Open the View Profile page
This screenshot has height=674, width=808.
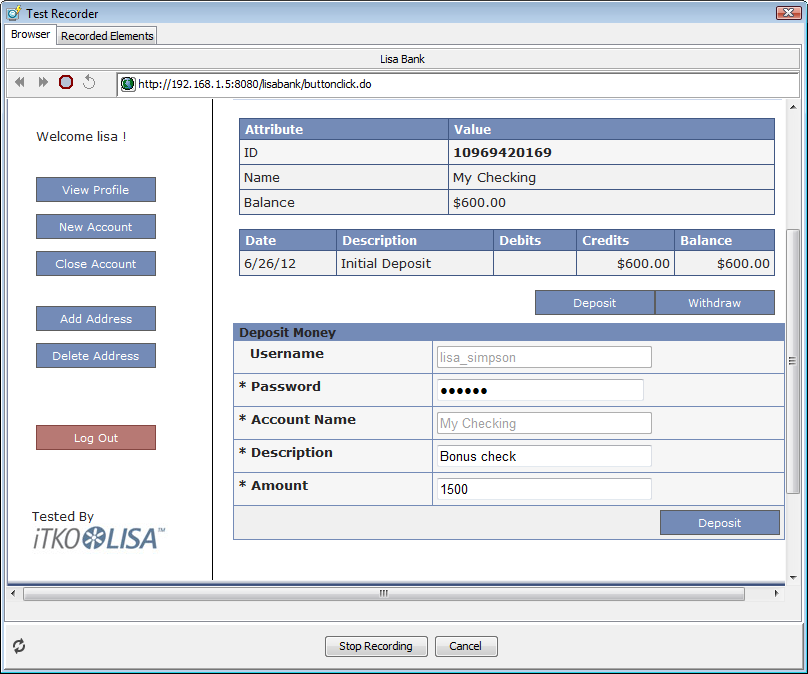point(95,189)
